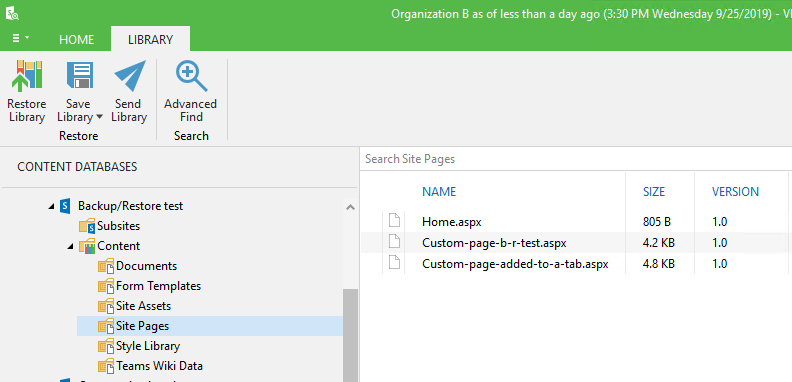Select the Style Library entry
The height and width of the screenshot is (382, 792).
[x=148, y=346]
